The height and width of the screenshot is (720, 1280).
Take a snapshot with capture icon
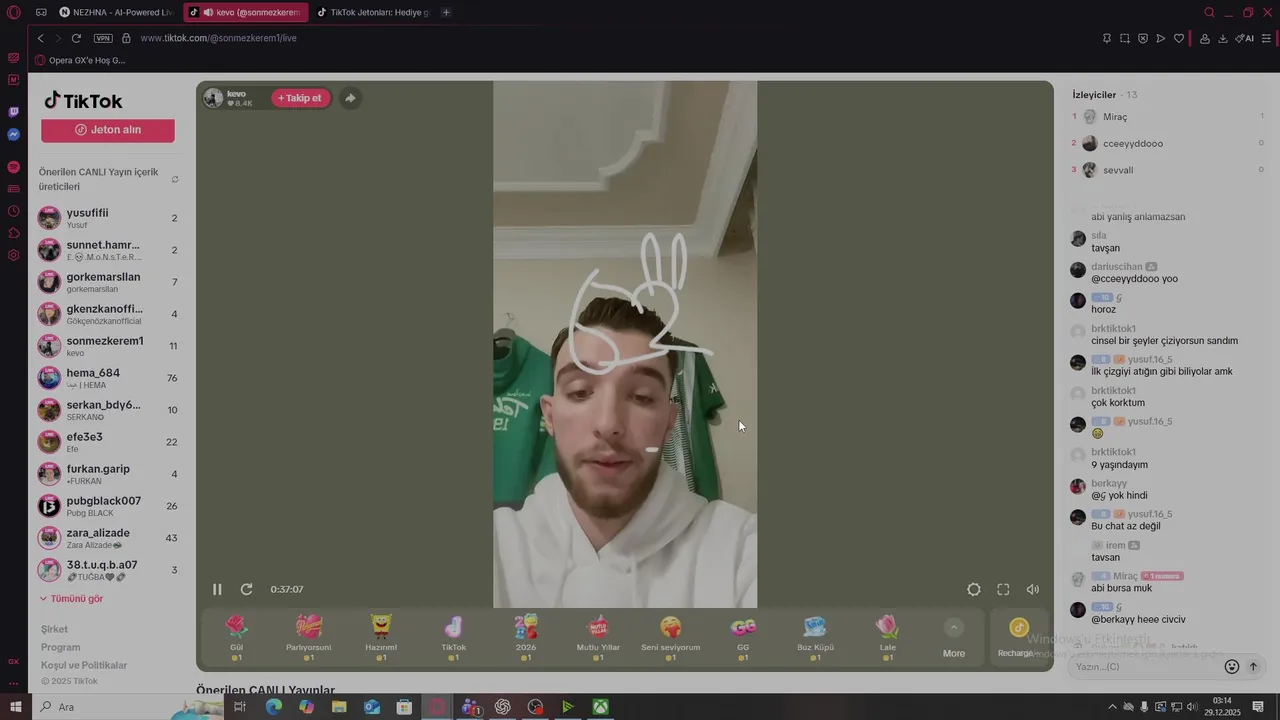(1125, 38)
